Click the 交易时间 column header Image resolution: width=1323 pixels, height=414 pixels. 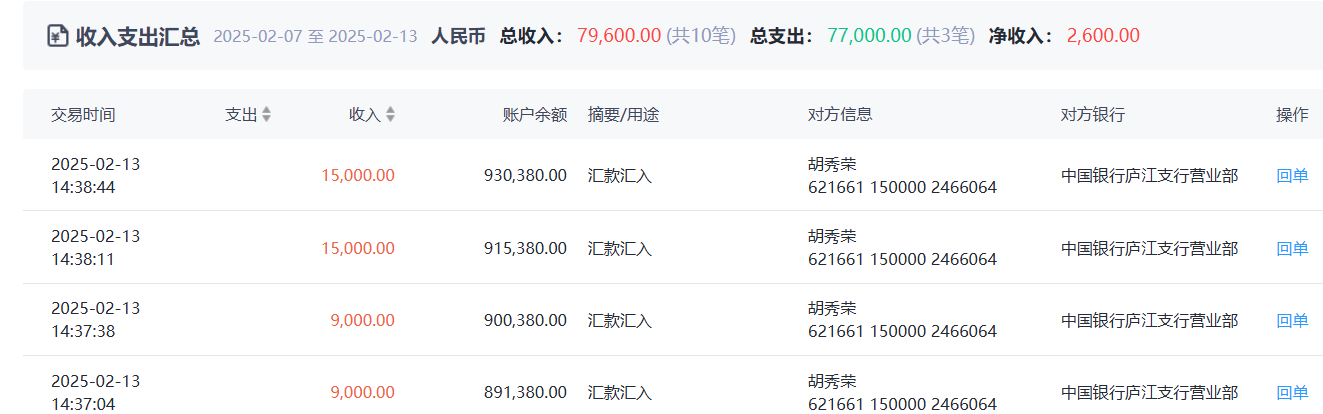pyautogui.click(x=83, y=115)
